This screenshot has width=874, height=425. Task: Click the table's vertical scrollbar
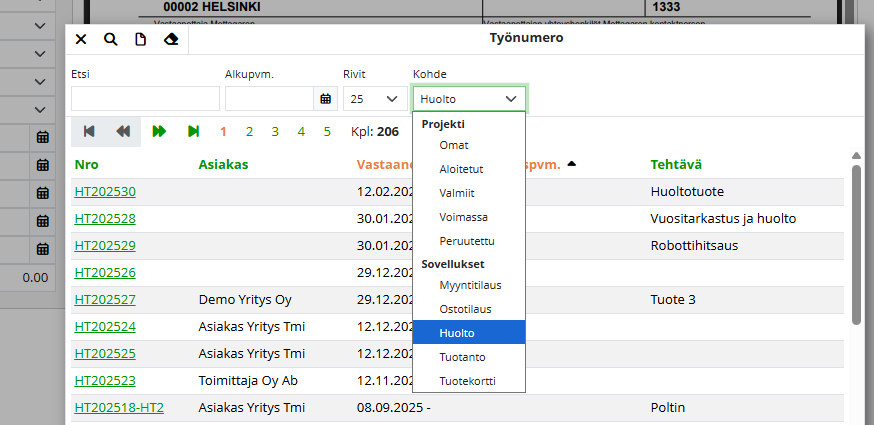856,240
